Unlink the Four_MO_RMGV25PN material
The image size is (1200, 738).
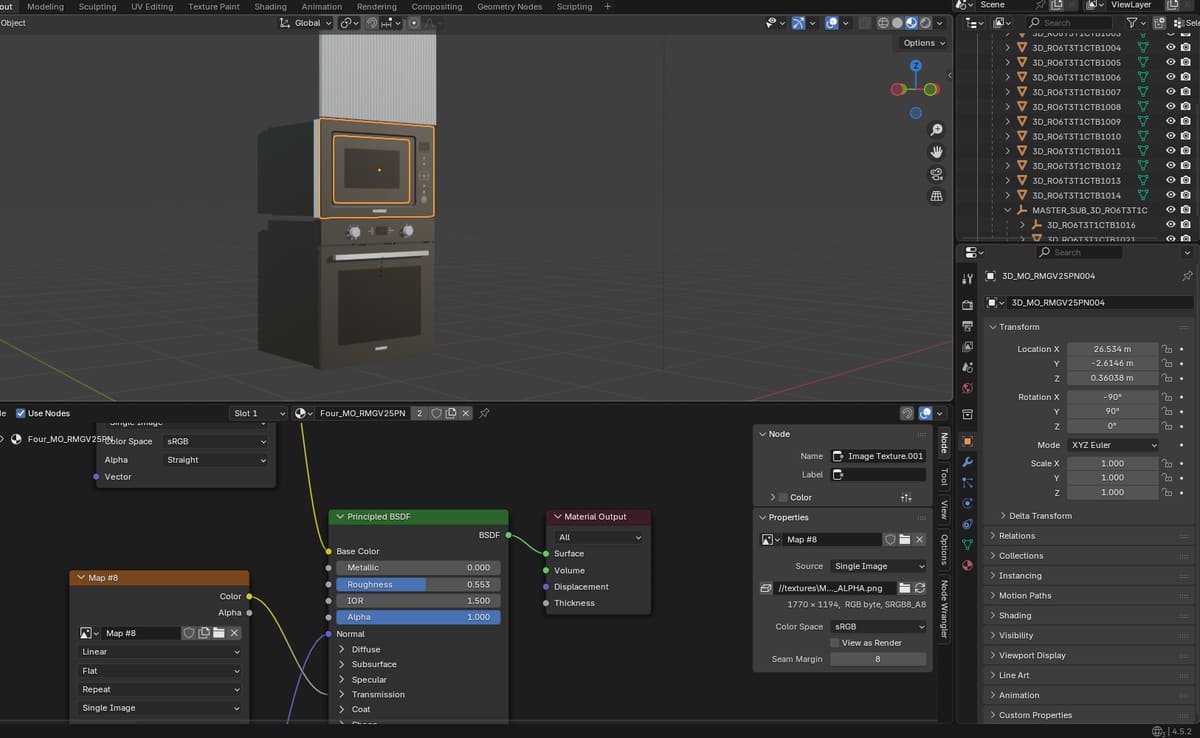pos(465,413)
